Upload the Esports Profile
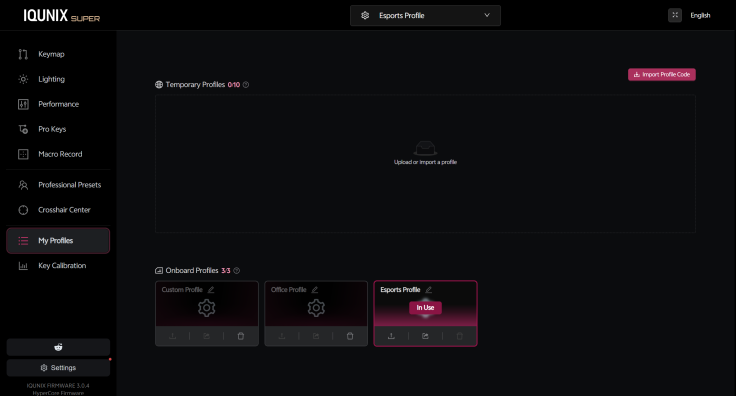This screenshot has height=396, width=736. tap(391, 336)
